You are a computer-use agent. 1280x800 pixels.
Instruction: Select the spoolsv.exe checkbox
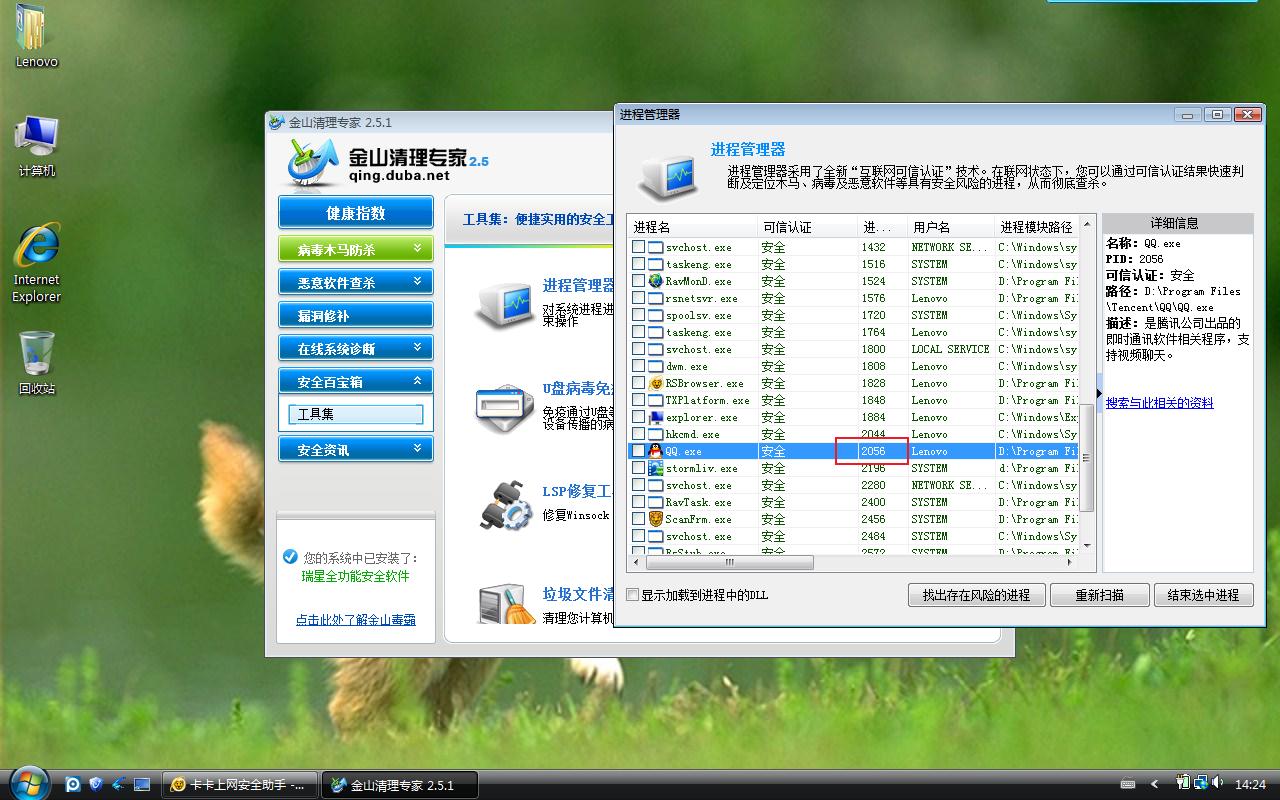(639, 315)
